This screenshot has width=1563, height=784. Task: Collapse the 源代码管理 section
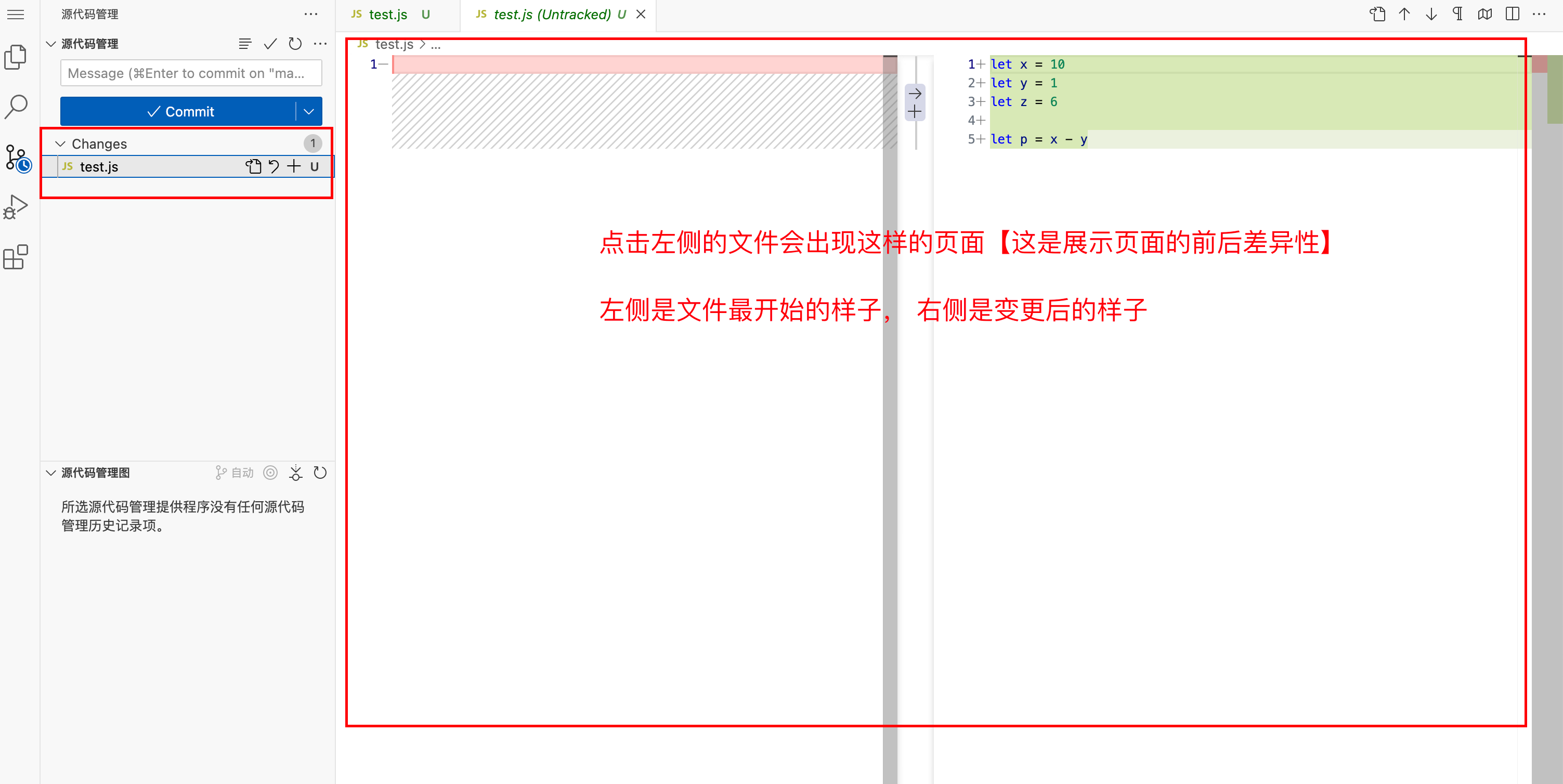tap(51, 44)
